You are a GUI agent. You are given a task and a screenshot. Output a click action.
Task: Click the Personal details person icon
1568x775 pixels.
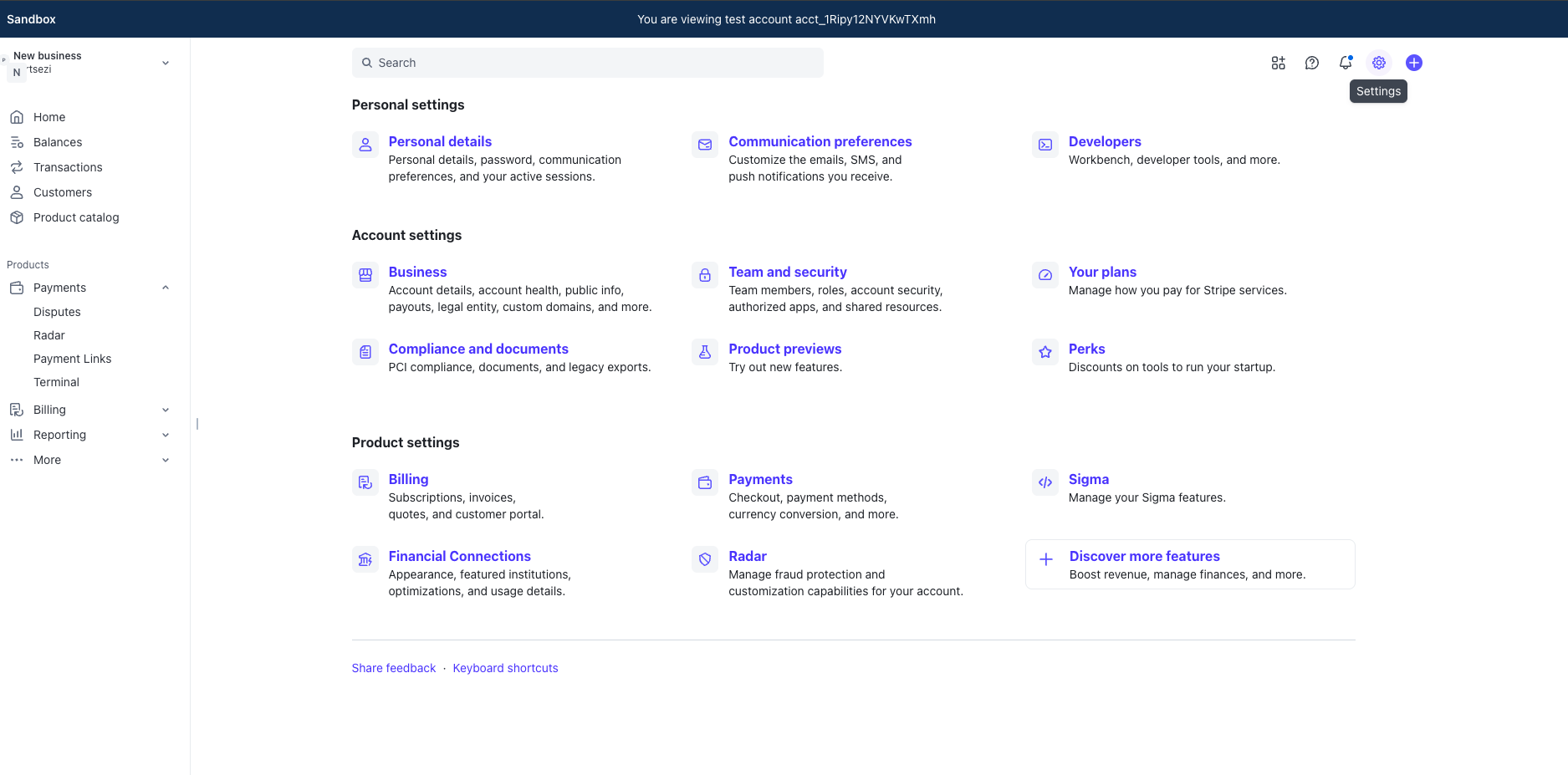pos(365,145)
